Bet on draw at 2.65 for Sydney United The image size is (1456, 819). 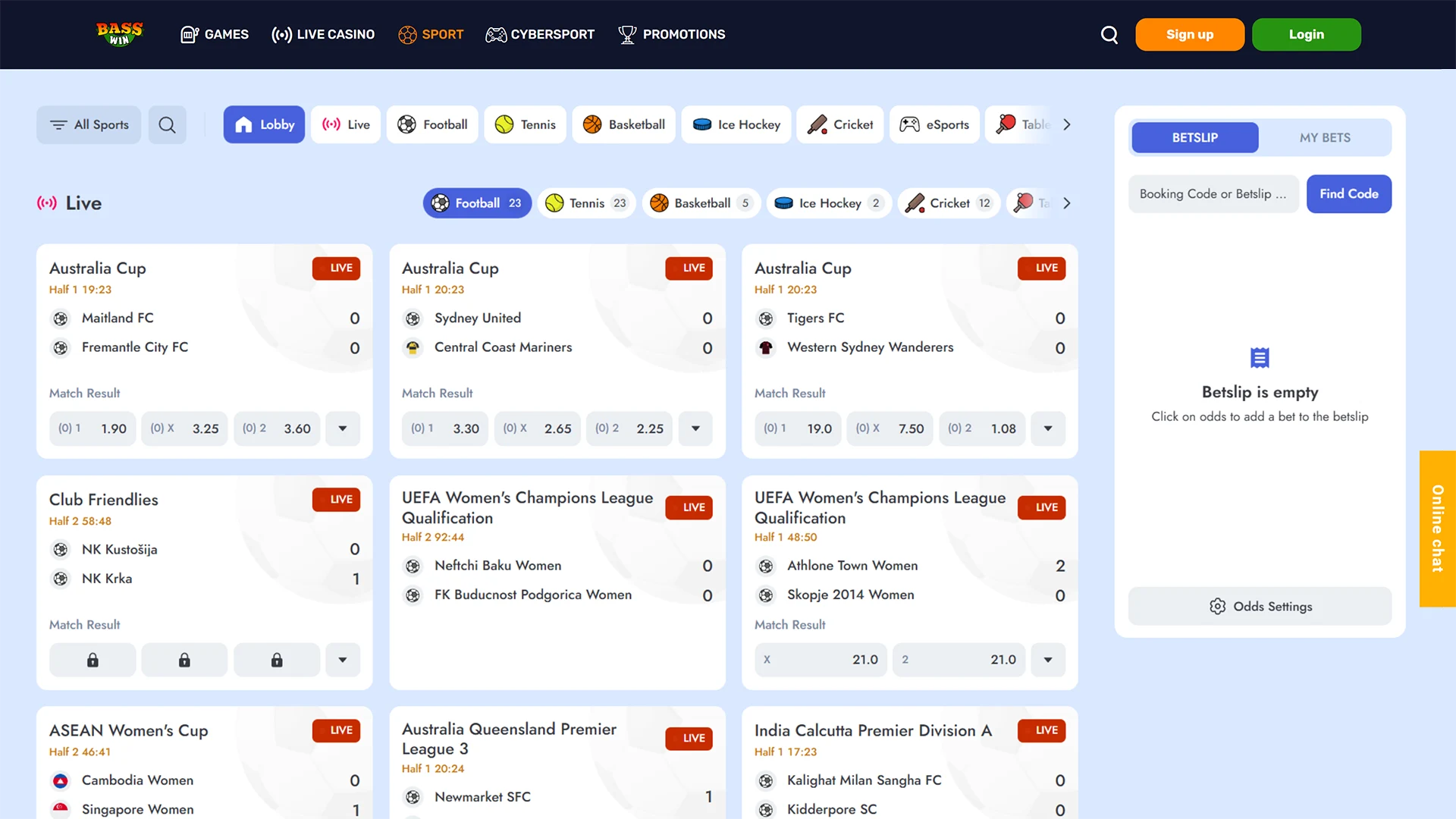coord(538,428)
